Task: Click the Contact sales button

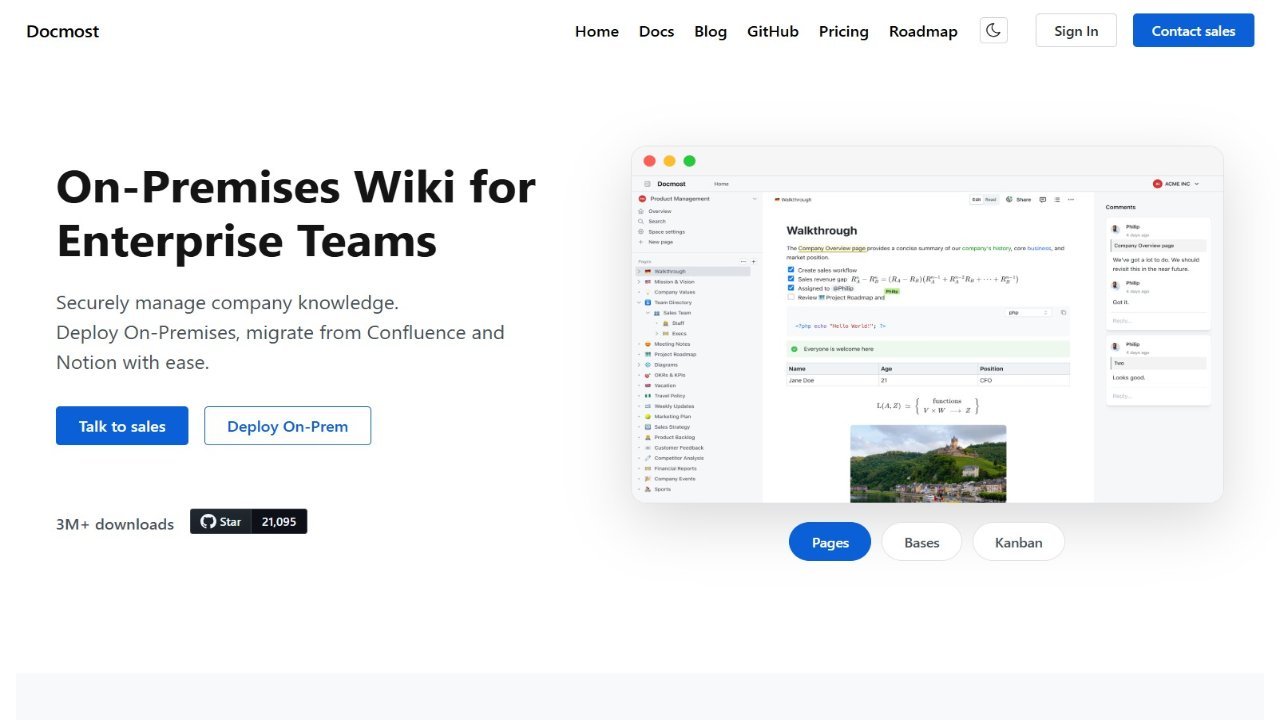Action: 1193,30
